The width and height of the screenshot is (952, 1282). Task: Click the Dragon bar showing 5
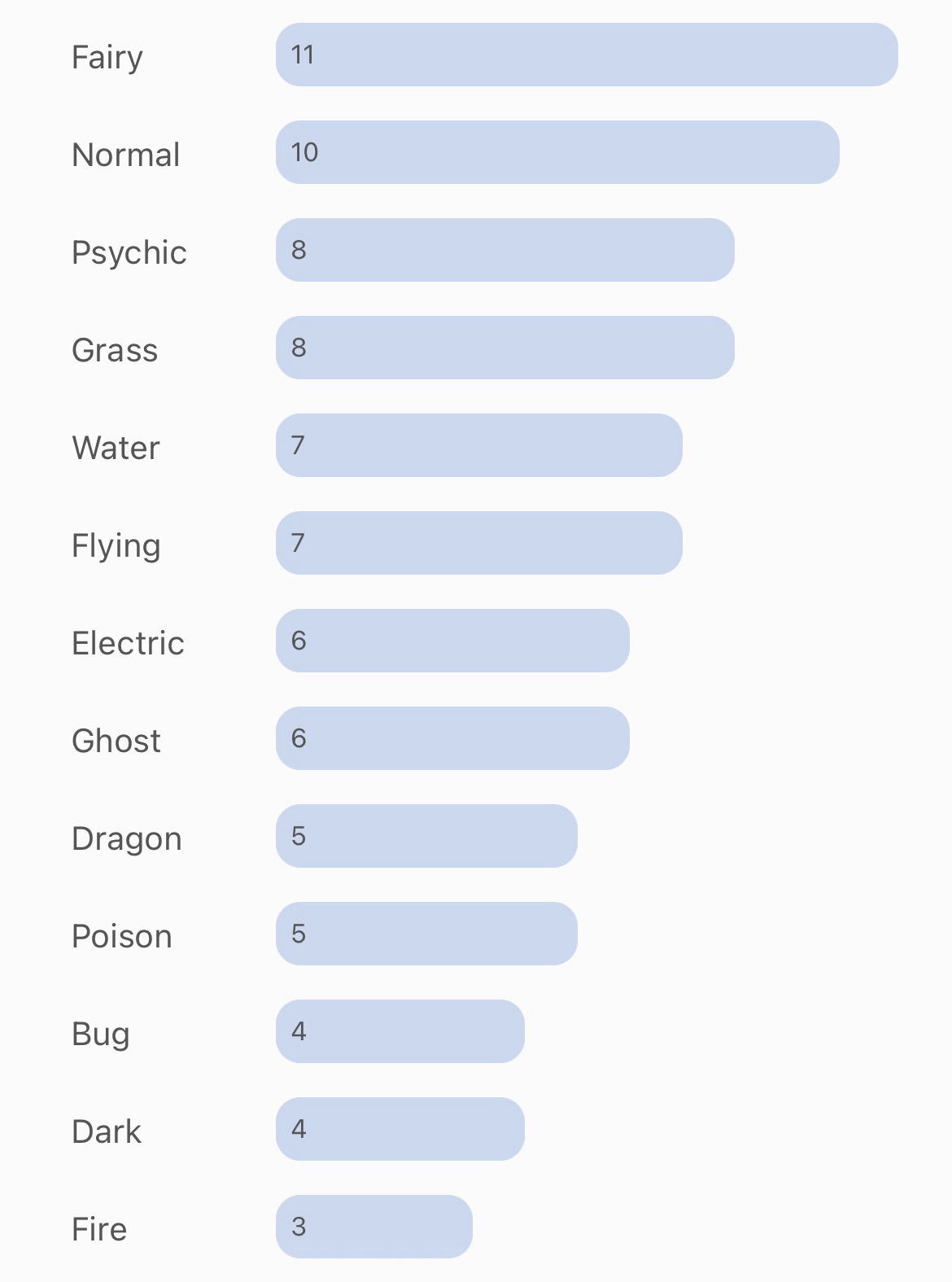(426, 836)
